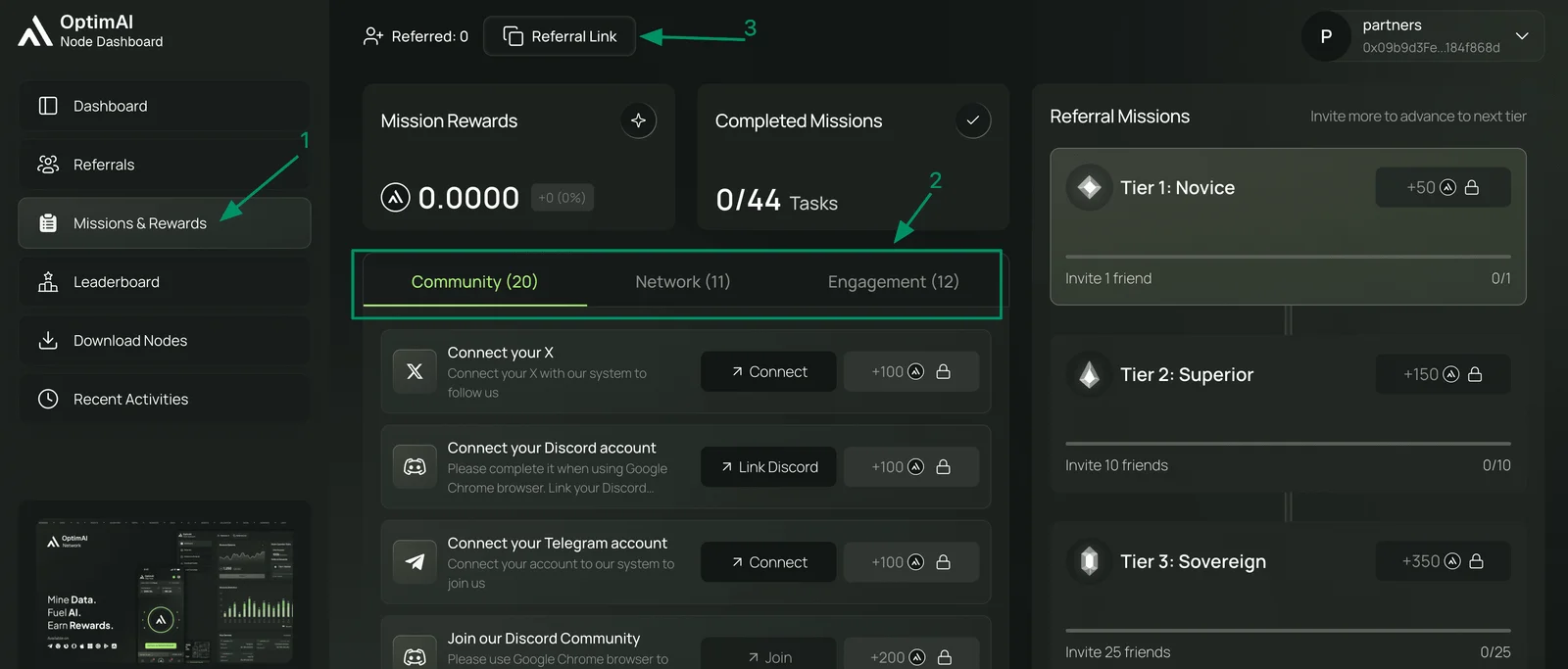Click the Tier 1 Invite 1 friend progress bar

pyautogui.click(x=1288, y=257)
